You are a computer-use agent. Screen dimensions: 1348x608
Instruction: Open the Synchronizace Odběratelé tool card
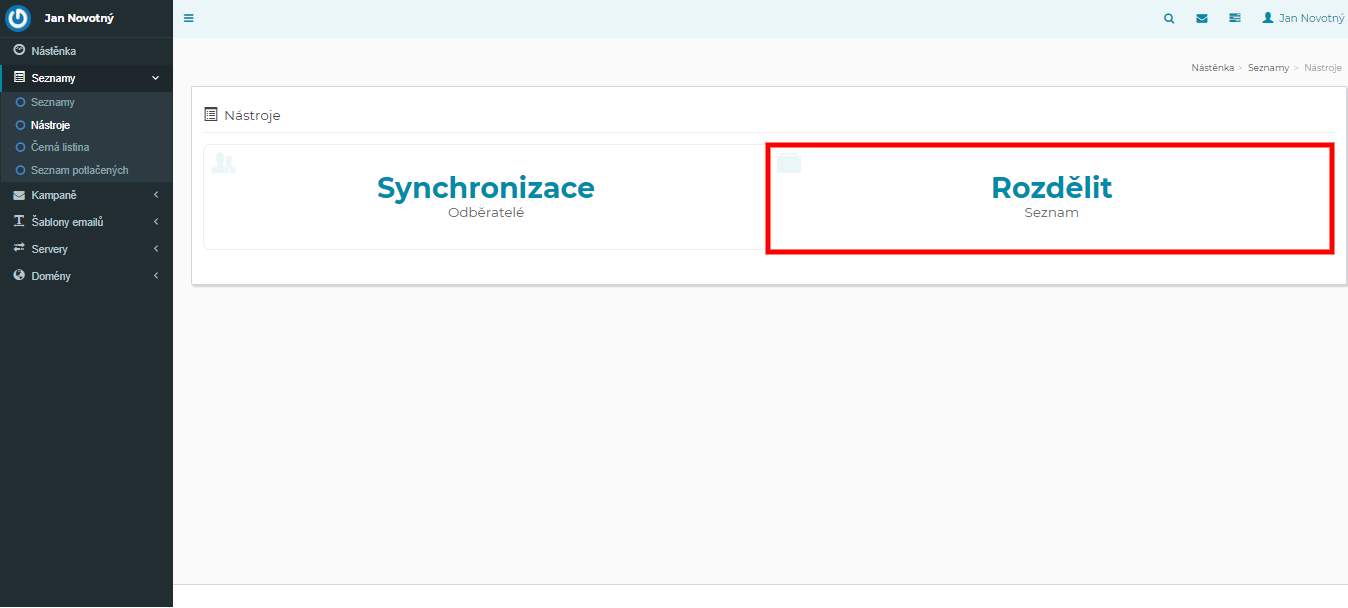pos(485,197)
